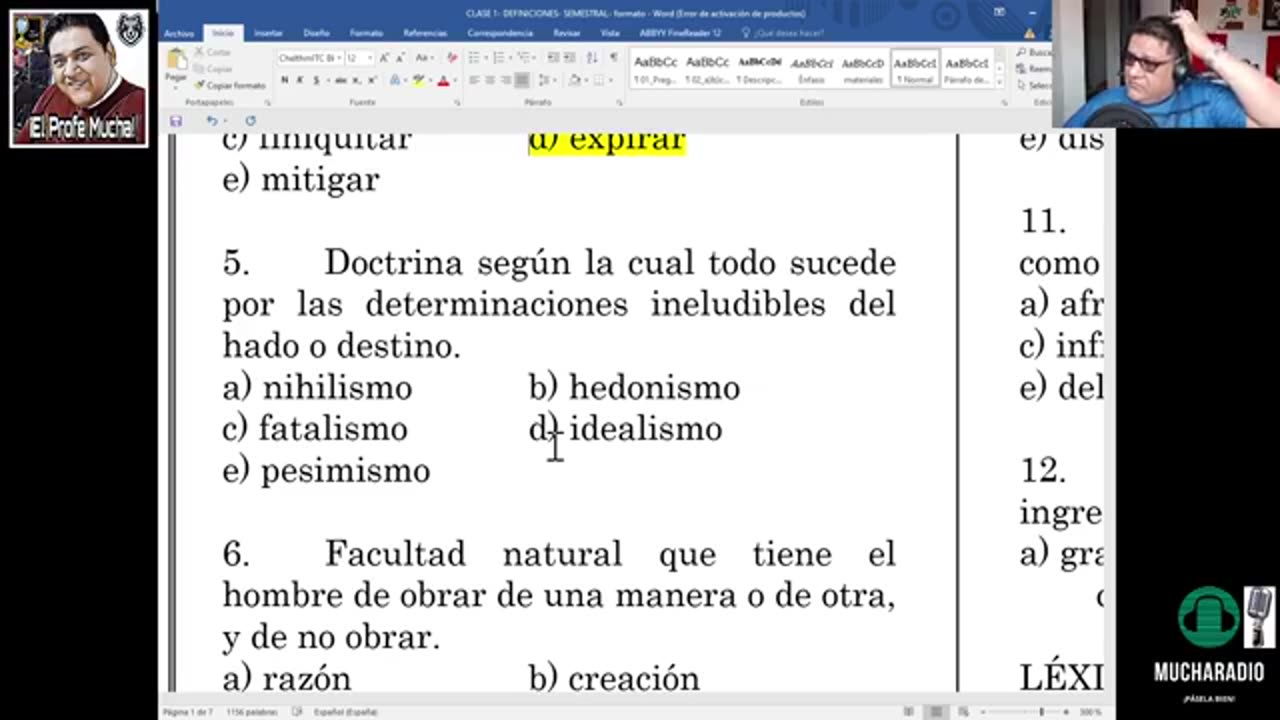Switch to Correspondencia tab

(500, 33)
